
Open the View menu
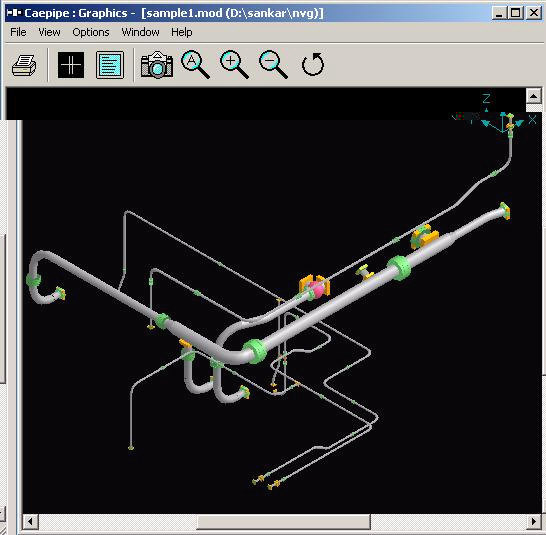click(x=49, y=32)
